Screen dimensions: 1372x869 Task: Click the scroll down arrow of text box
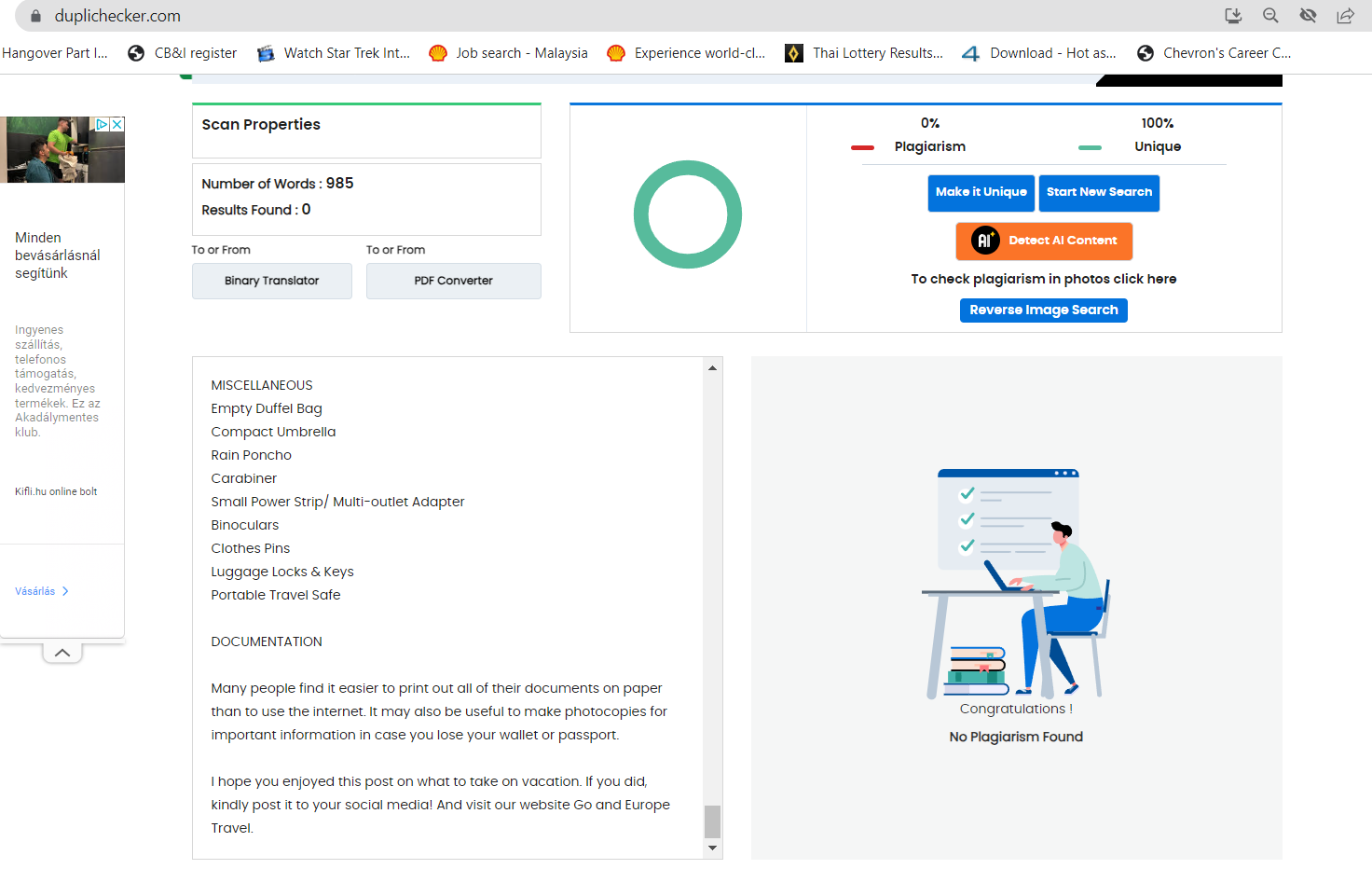(x=713, y=848)
